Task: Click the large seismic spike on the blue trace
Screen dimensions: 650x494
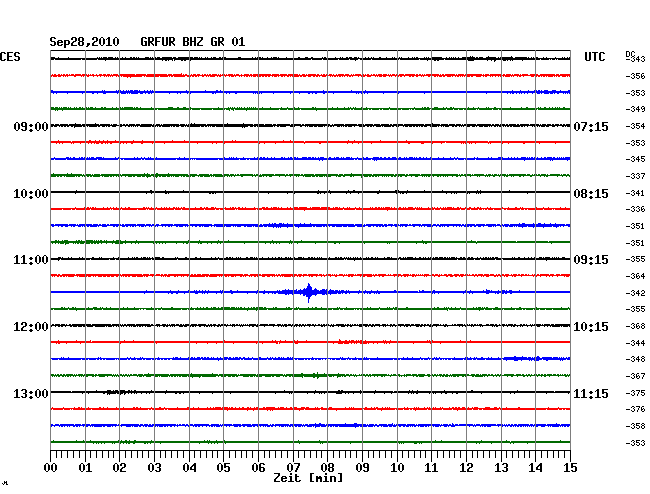Action: pos(309,293)
